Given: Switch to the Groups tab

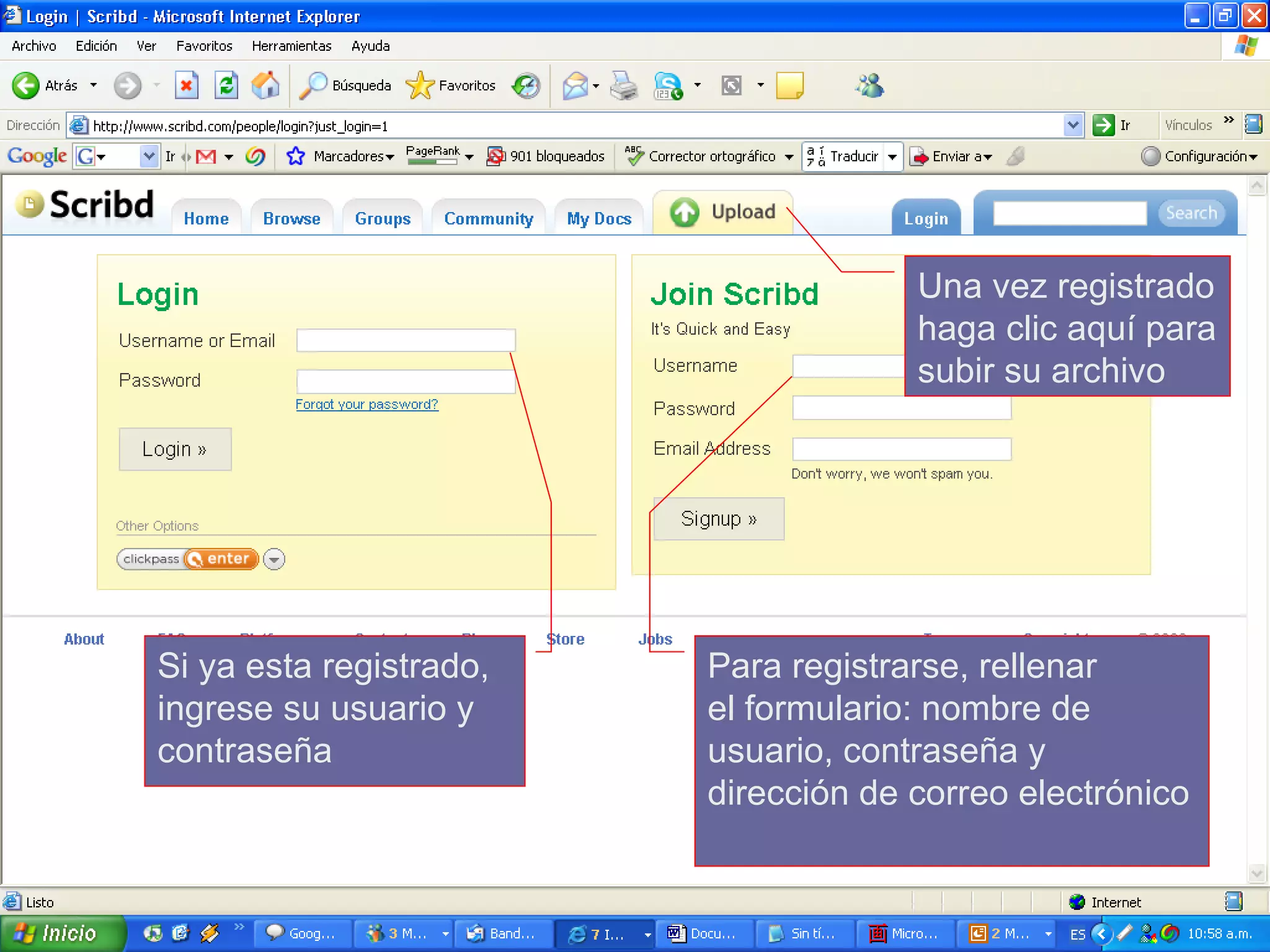Looking at the screenshot, I should (x=383, y=218).
